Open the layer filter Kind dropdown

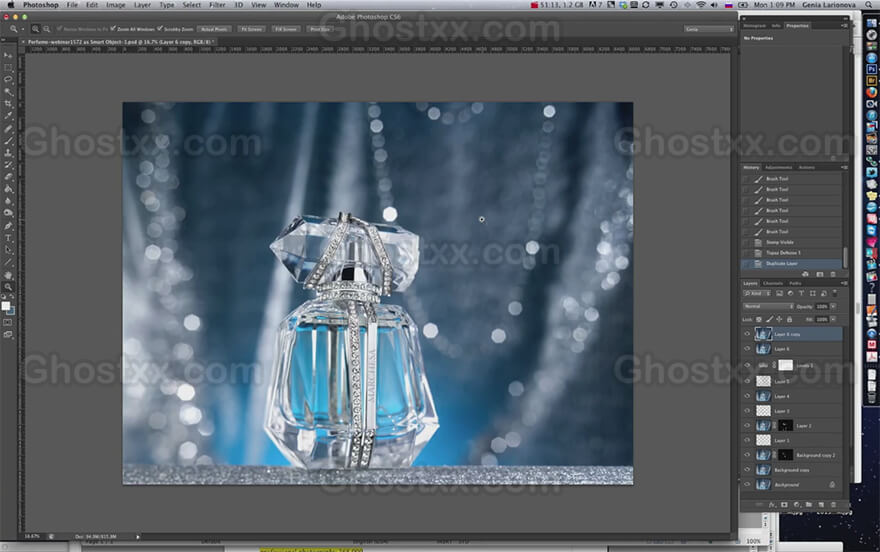(756, 293)
